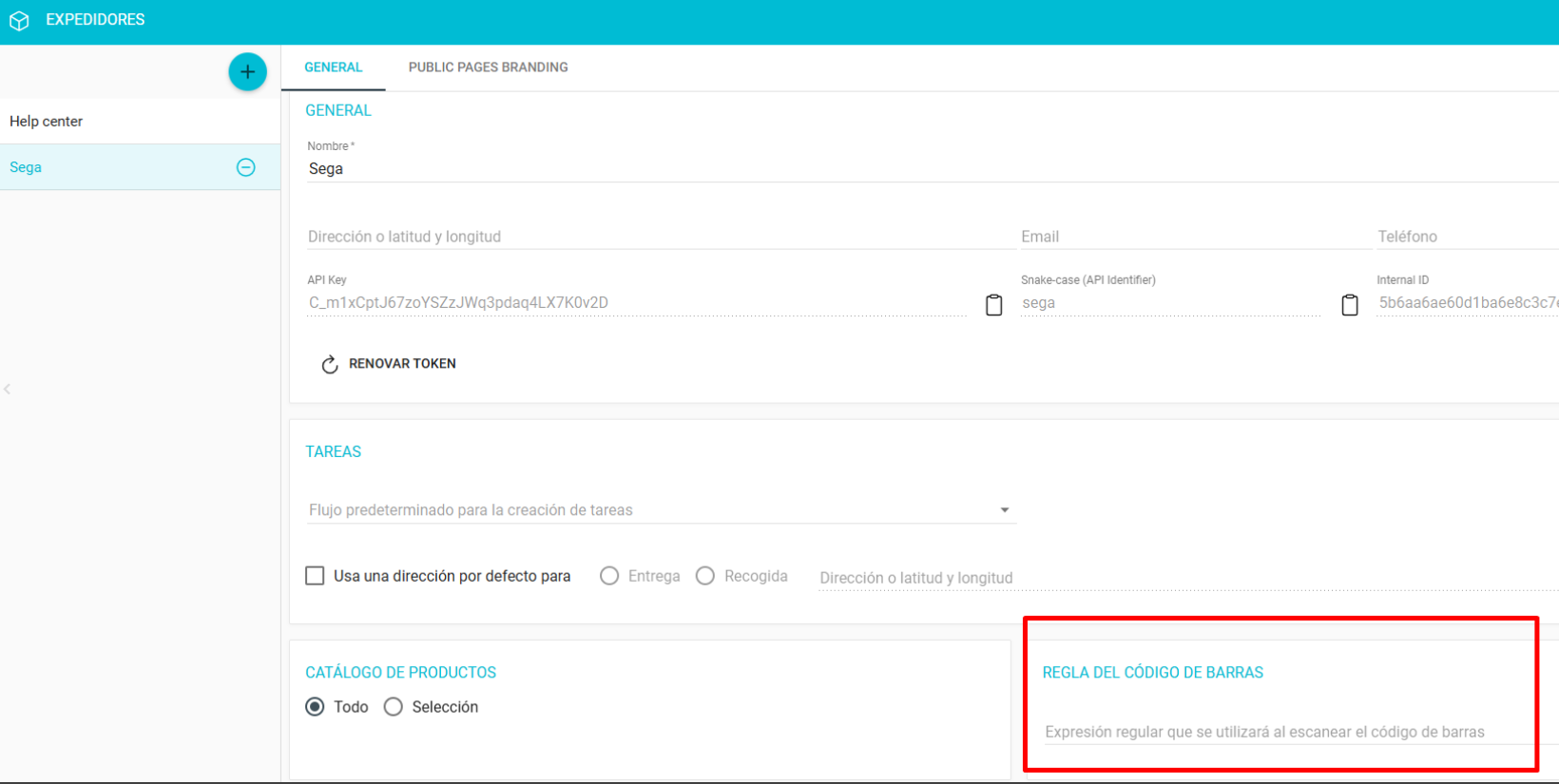Select the Entrega radio option
This screenshot has width=1559, height=784.
(x=609, y=576)
